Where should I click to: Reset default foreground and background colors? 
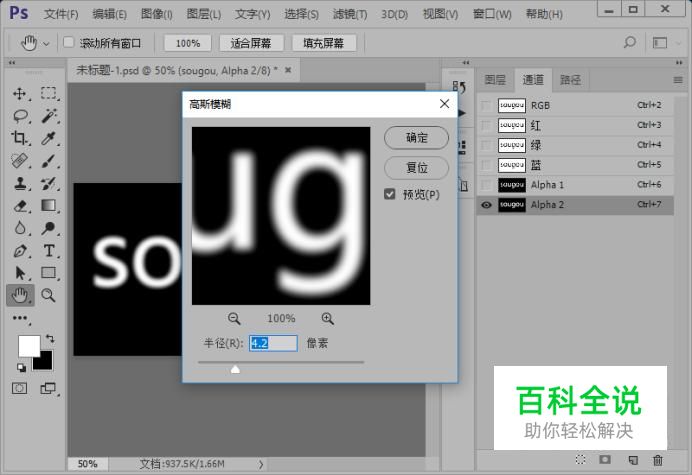[x=21, y=367]
